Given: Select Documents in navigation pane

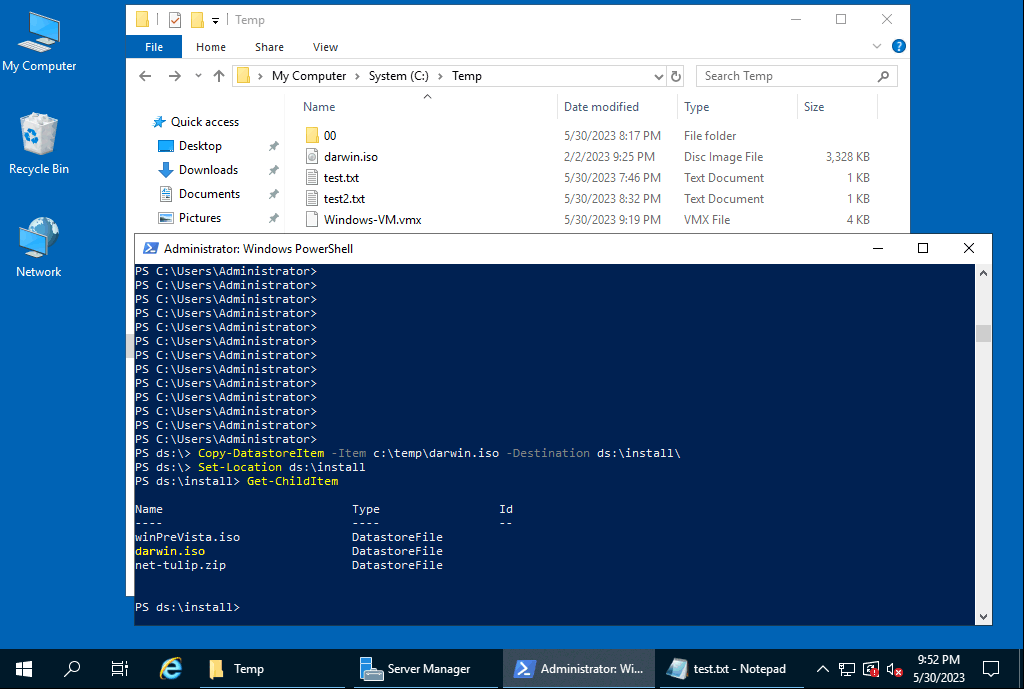Looking at the screenshot, I should coord(199,194).
